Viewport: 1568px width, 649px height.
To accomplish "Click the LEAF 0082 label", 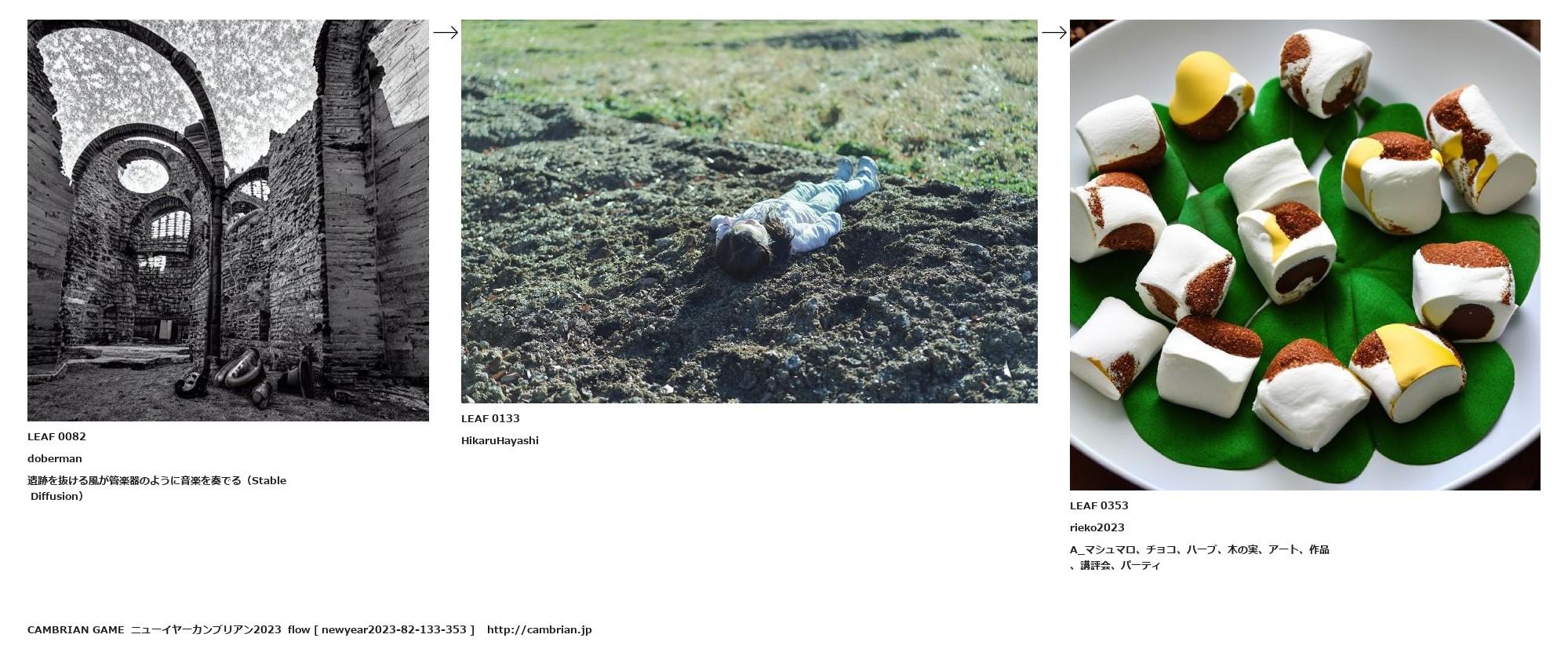I will coord(56,436).
